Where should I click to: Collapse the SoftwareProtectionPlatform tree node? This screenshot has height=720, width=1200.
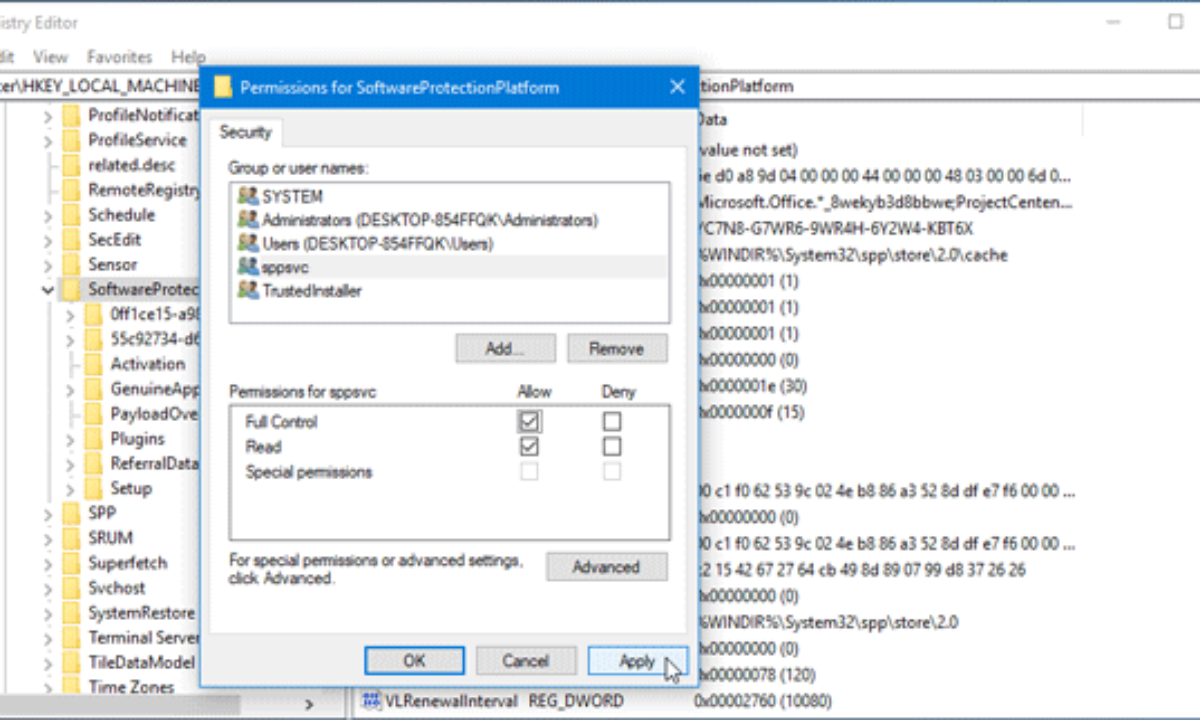(47, 290)
